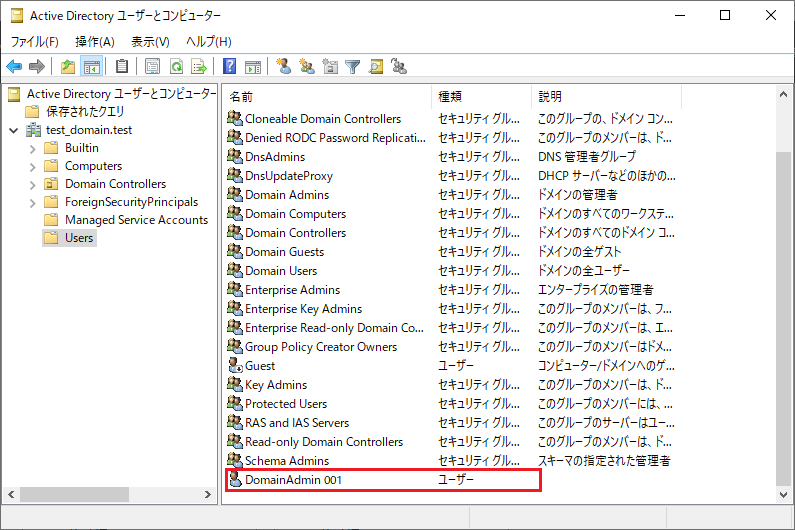The image size is (795, 530).
Task: Select Cloneable Domain Controllers group
Action: 323,119
